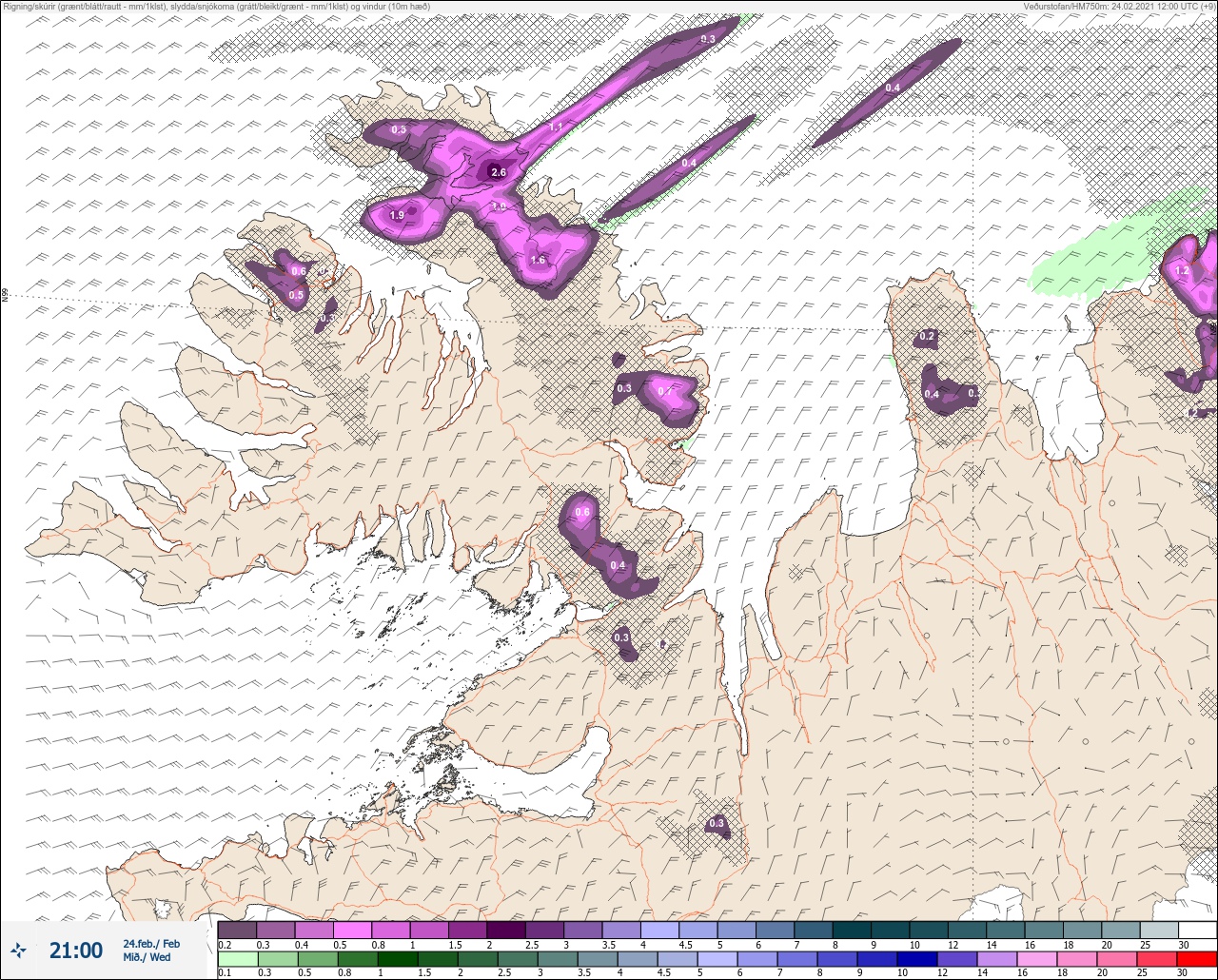Click the 0.5 value on the map
Viewport: 1218px width, 980px height.
[x=296, y=295]
